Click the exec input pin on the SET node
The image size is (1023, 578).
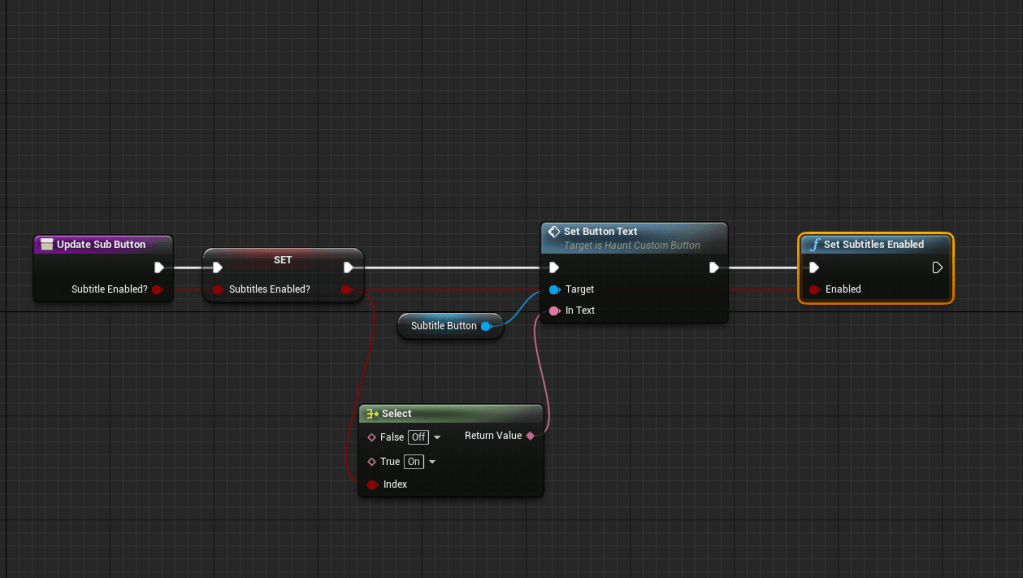point(217,267)
